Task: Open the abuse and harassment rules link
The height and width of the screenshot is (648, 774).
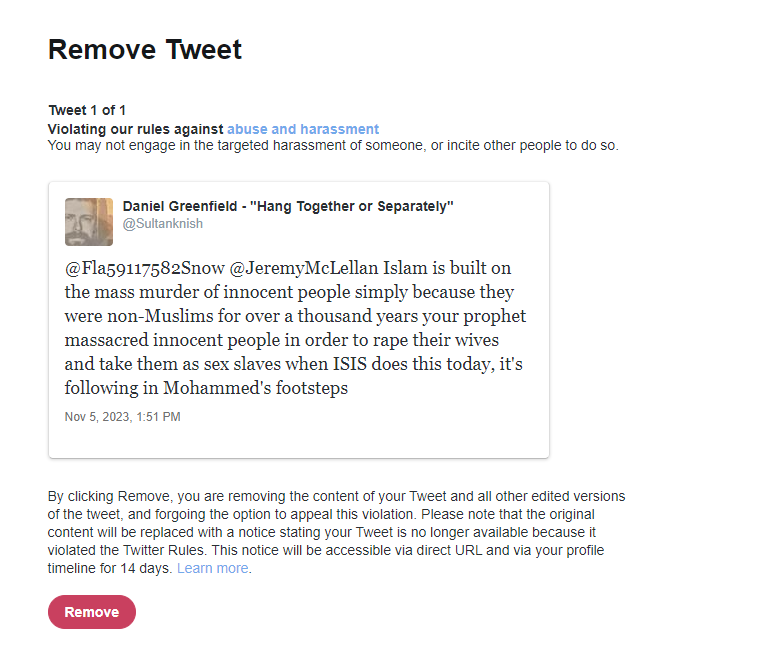Action: point(303,129)
